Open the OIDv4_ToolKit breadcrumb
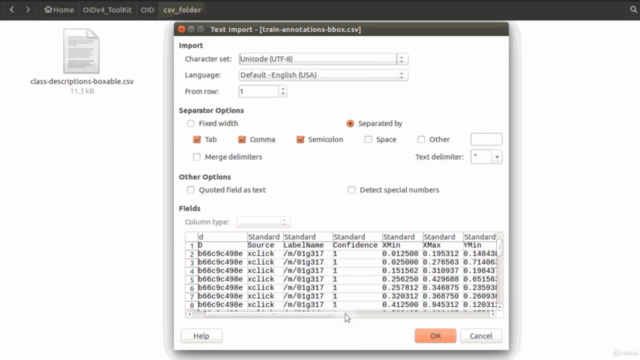This screenshot has height=360, width=640. (107, 10)
